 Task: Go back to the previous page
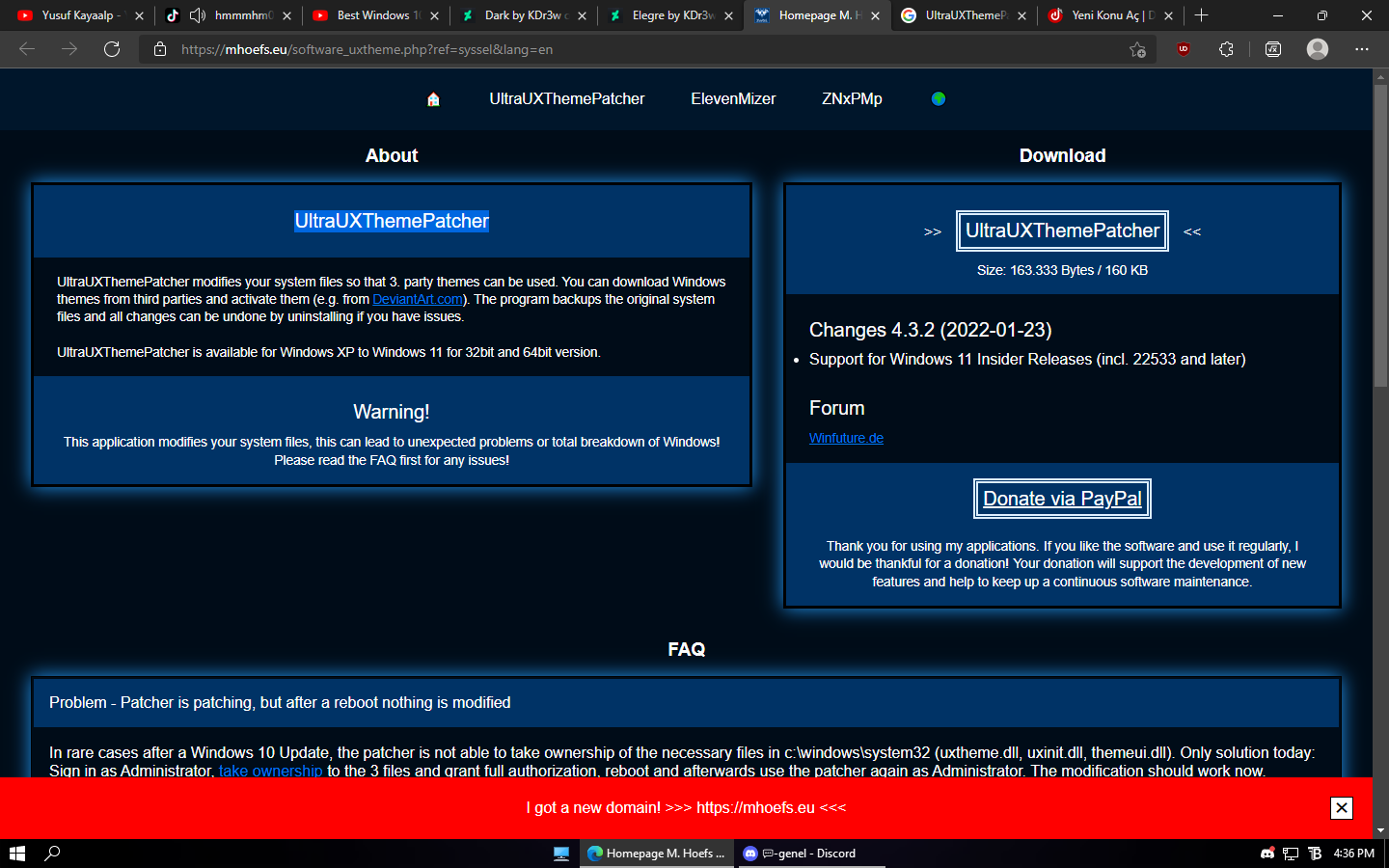tap(27, 49)
